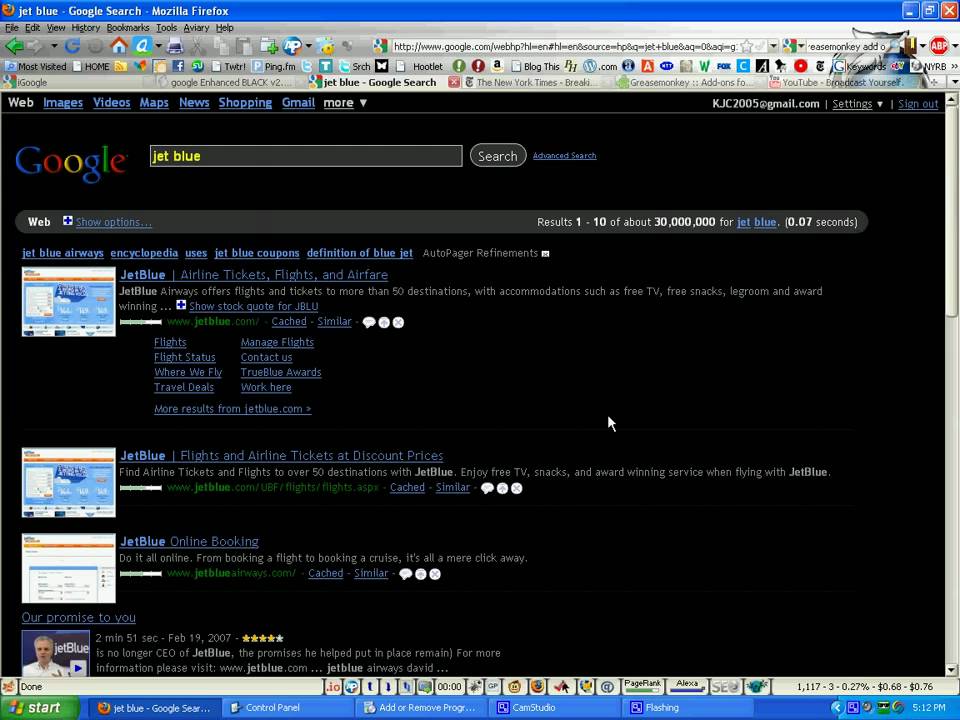Open the Bookmarks menu
The width and height of the screenshot is (960, 720).
128,28
